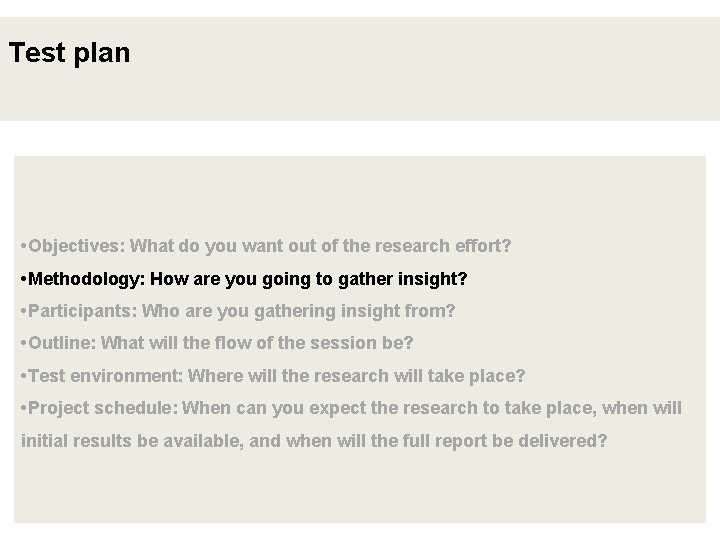Click the question "How are you going to gather insight?"
Image resolution: width=720 pixels, height=540 pixels.
coord(308,278)
